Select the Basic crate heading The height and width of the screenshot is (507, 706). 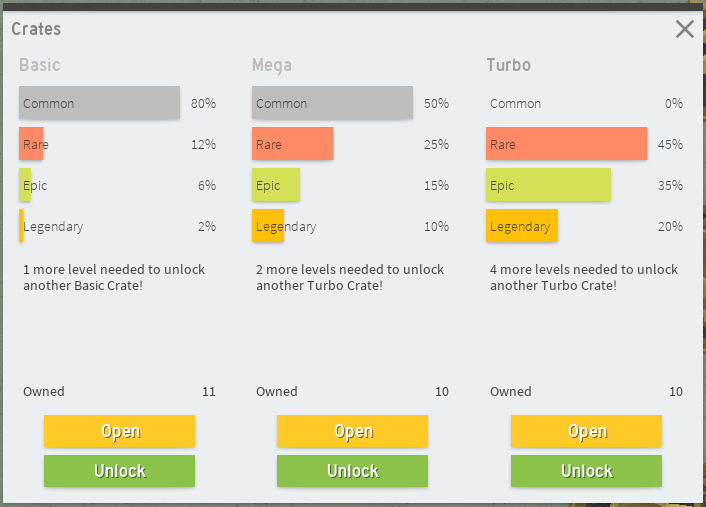(x=40, y=65)
